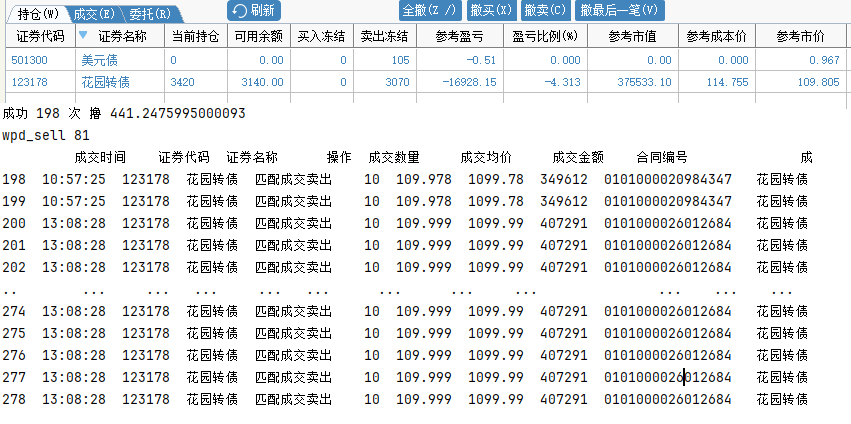
Task: Click contract number 0101000020984347 in row 198
Action: pyautogui.click(x=668, y=179)
